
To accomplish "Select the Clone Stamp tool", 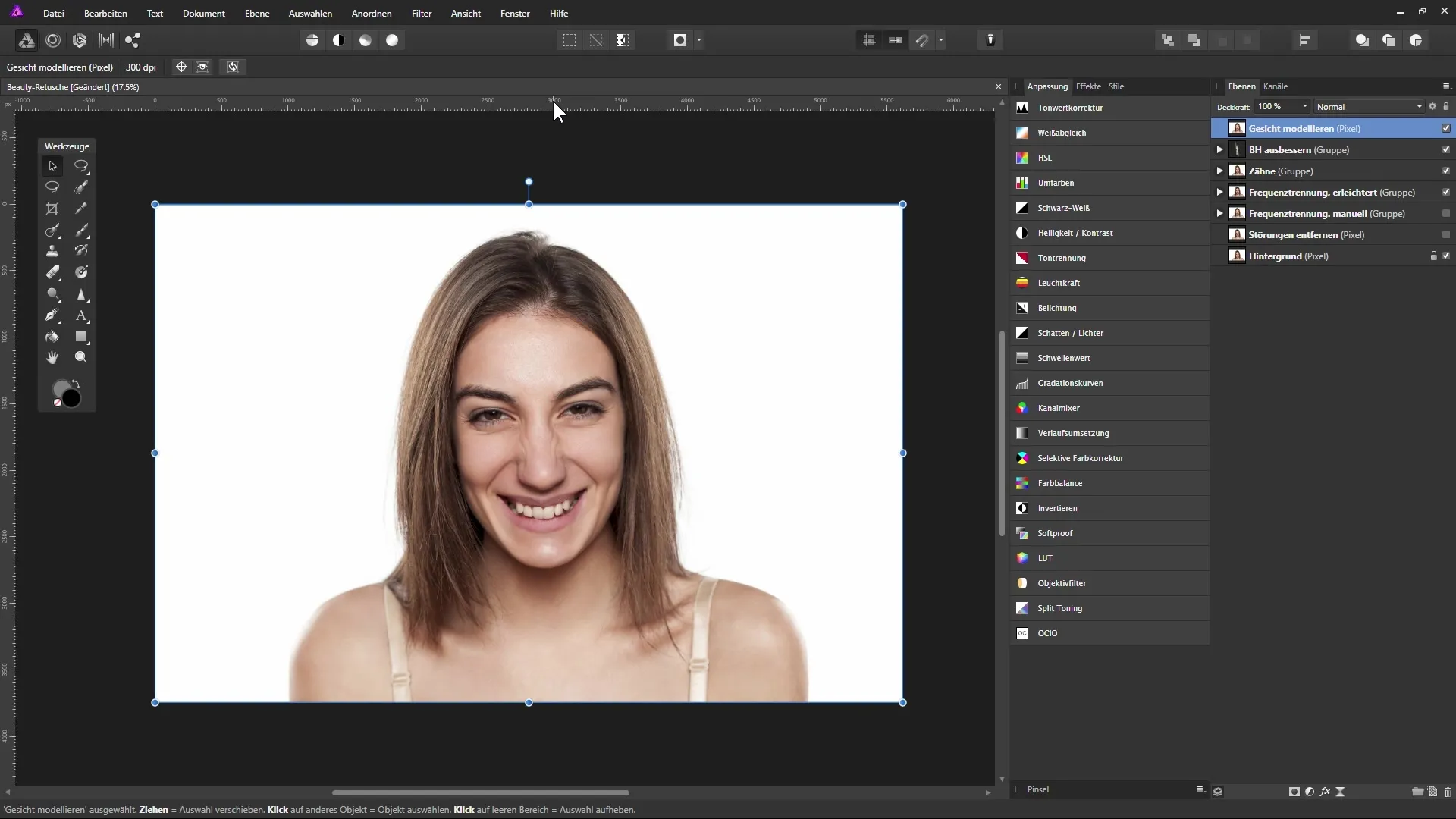I will click(x=52, y=251).
